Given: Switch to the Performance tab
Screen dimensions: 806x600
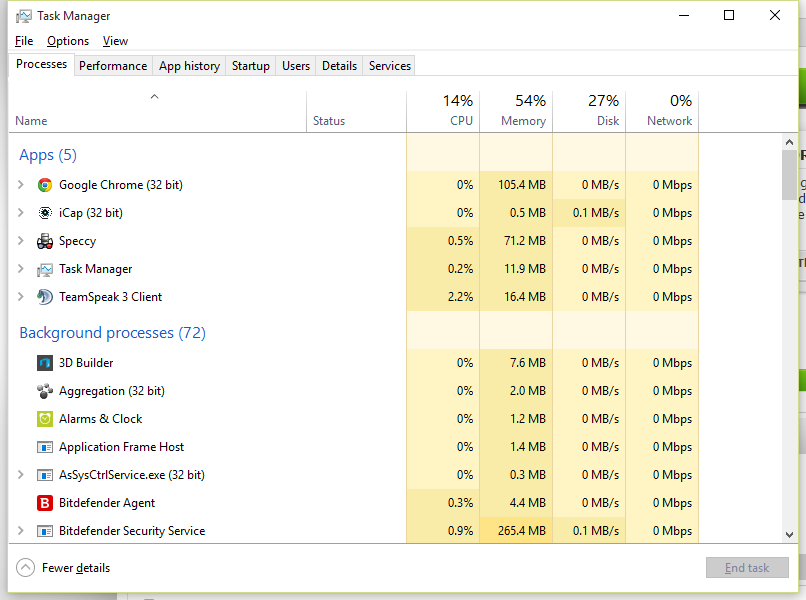Looking at the screenshot, I should click(113, 66).
